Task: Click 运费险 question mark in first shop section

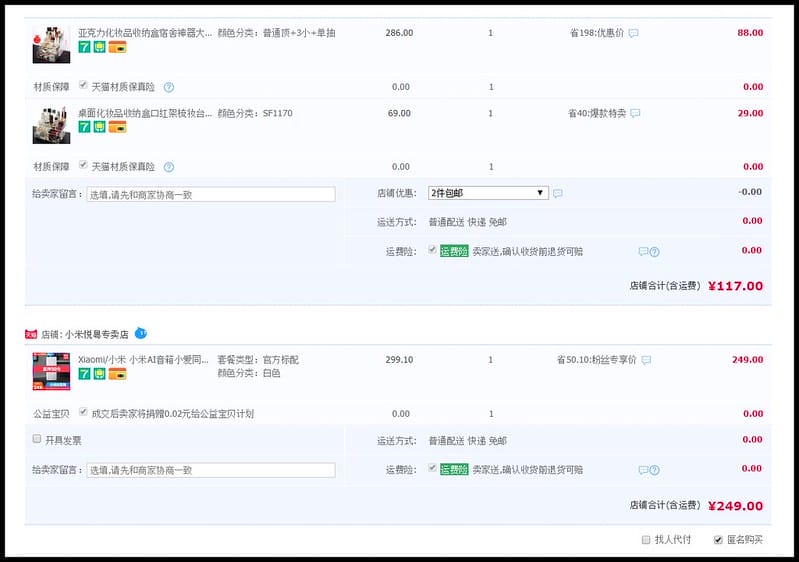Action: (655, 252)
